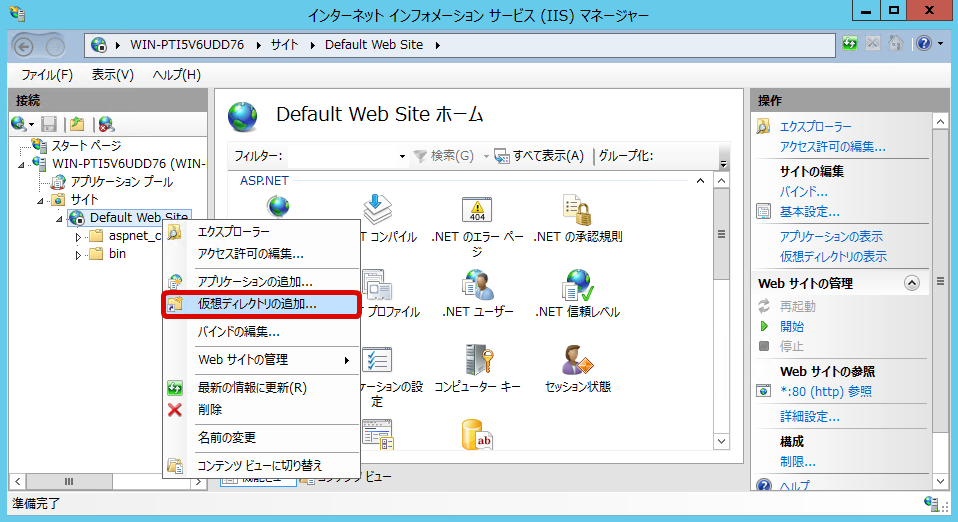This screenshot has height=522, width=958.
Task: Click the feature list vertical scrollbar thumb
Action: click(722, 234)
